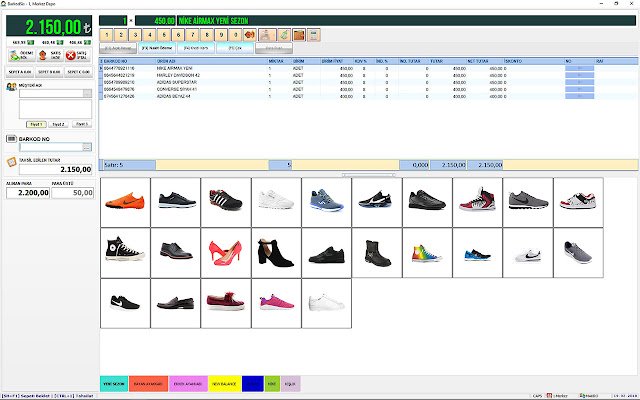Click the green money icon in the toolbar
The width and height of the screenshot is (640, 400).
[284, 35]
